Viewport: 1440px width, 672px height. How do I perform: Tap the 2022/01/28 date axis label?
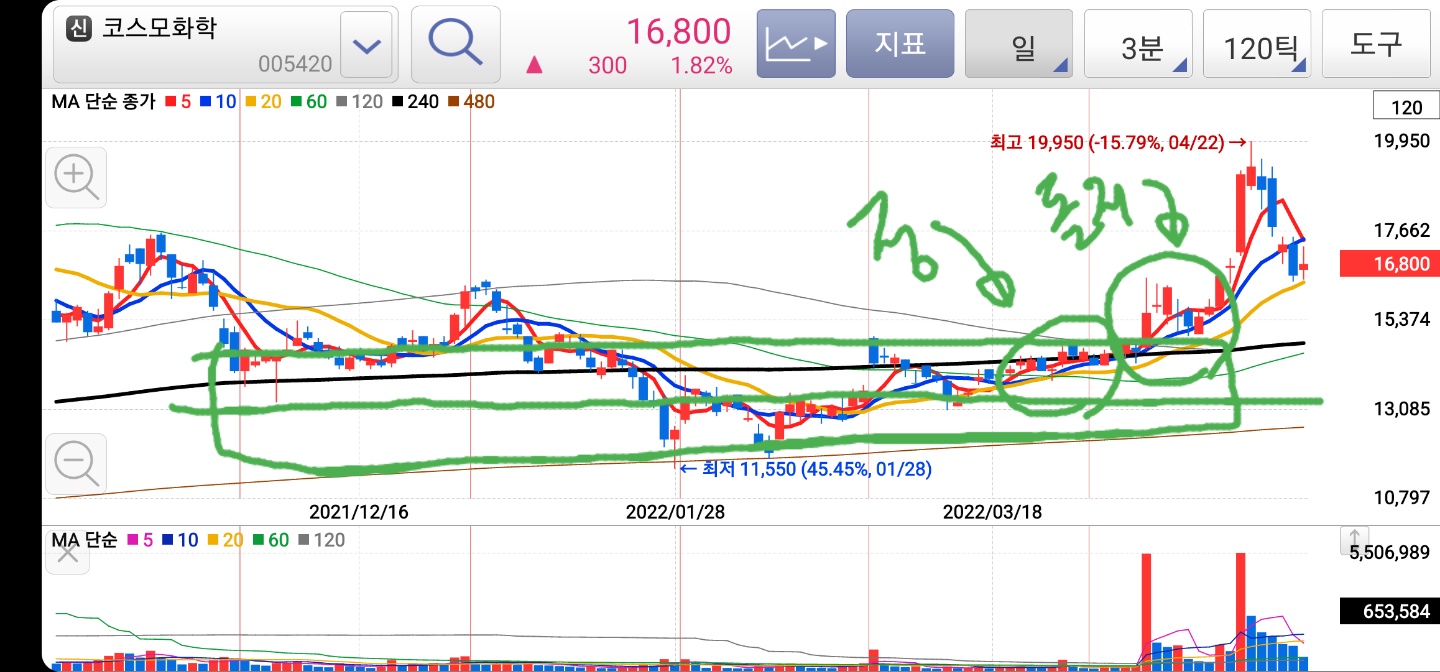pos(676,512)
